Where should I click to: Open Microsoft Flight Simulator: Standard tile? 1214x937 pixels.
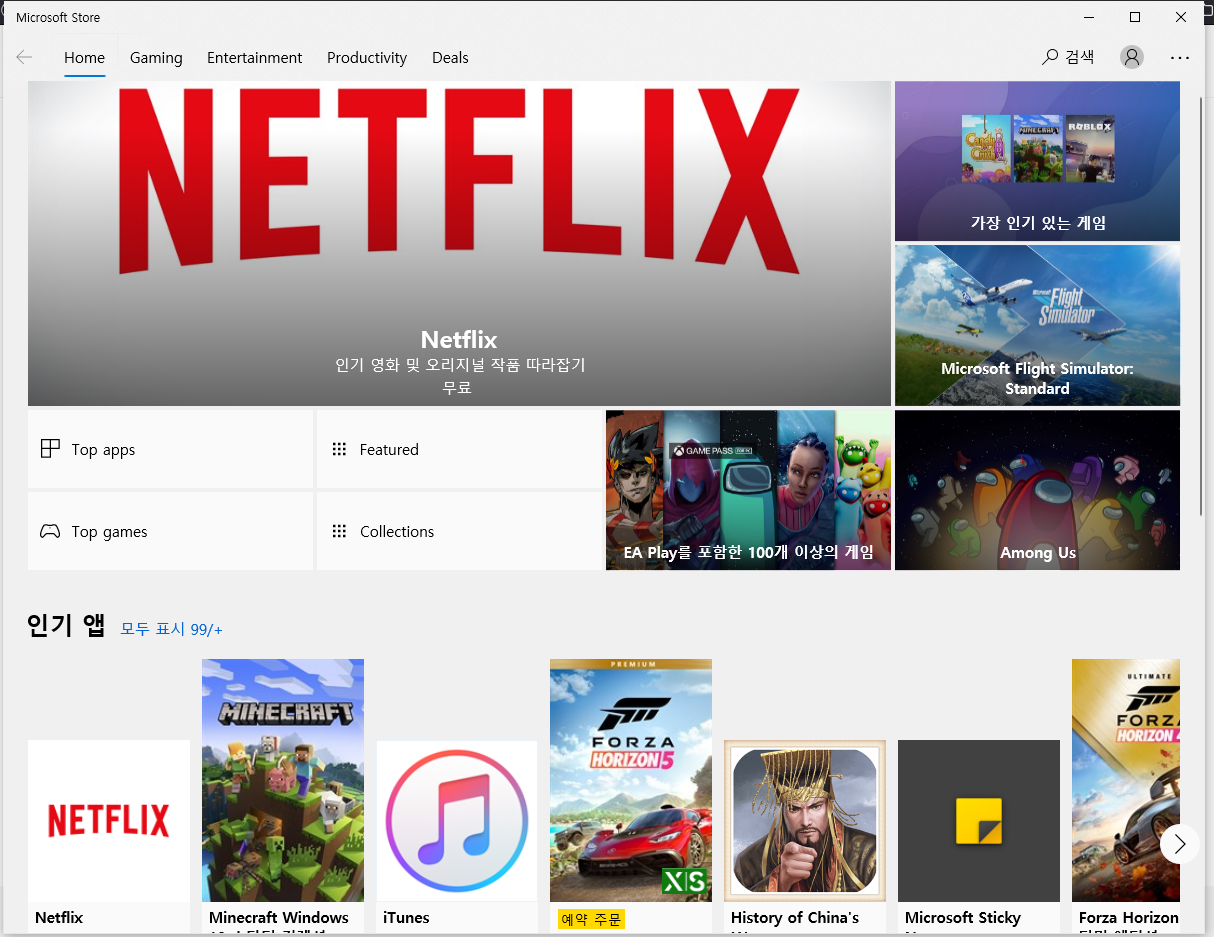(x=1037, y=325)
